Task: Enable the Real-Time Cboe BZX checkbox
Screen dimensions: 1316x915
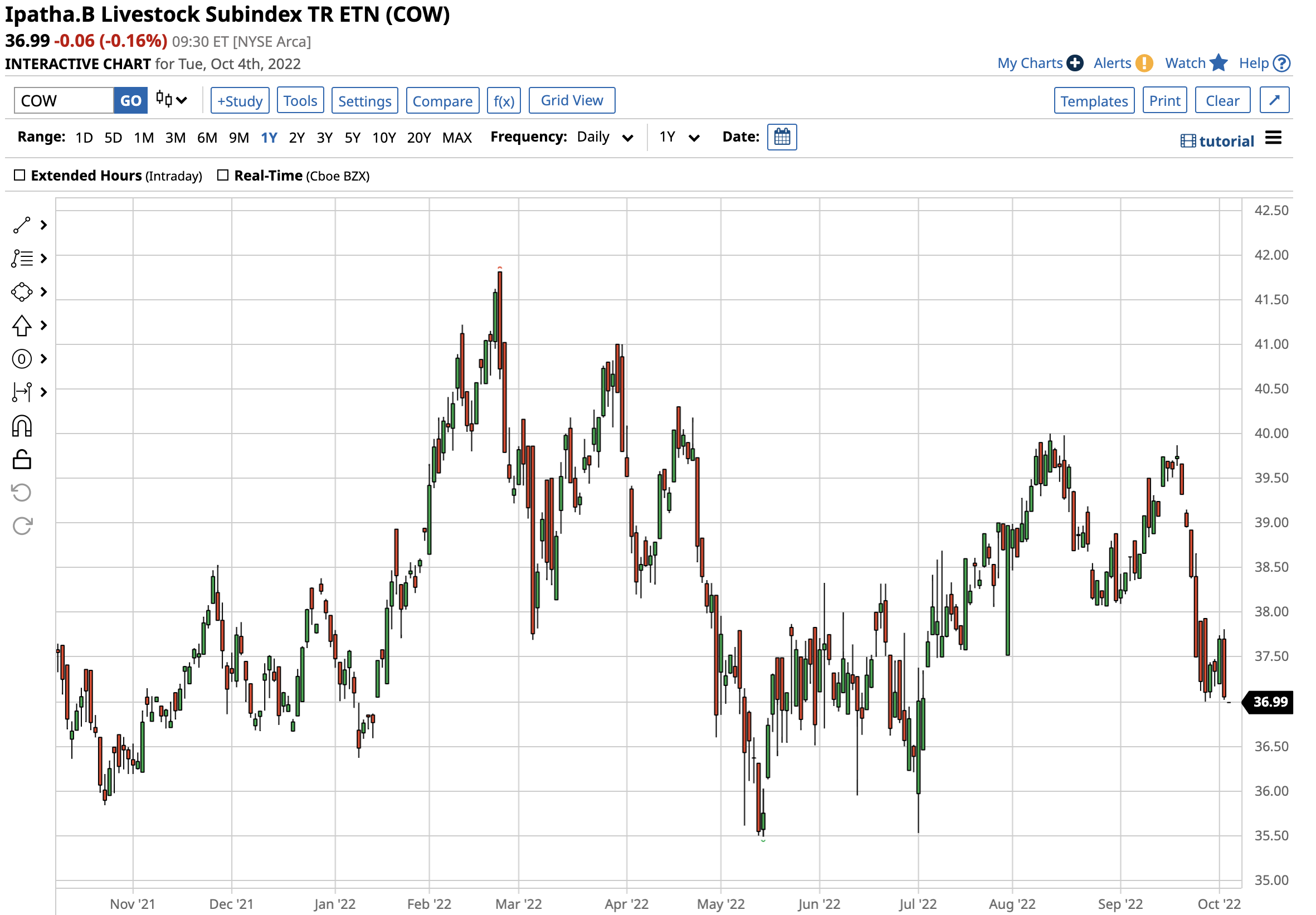Action: [x=223, y=176]
